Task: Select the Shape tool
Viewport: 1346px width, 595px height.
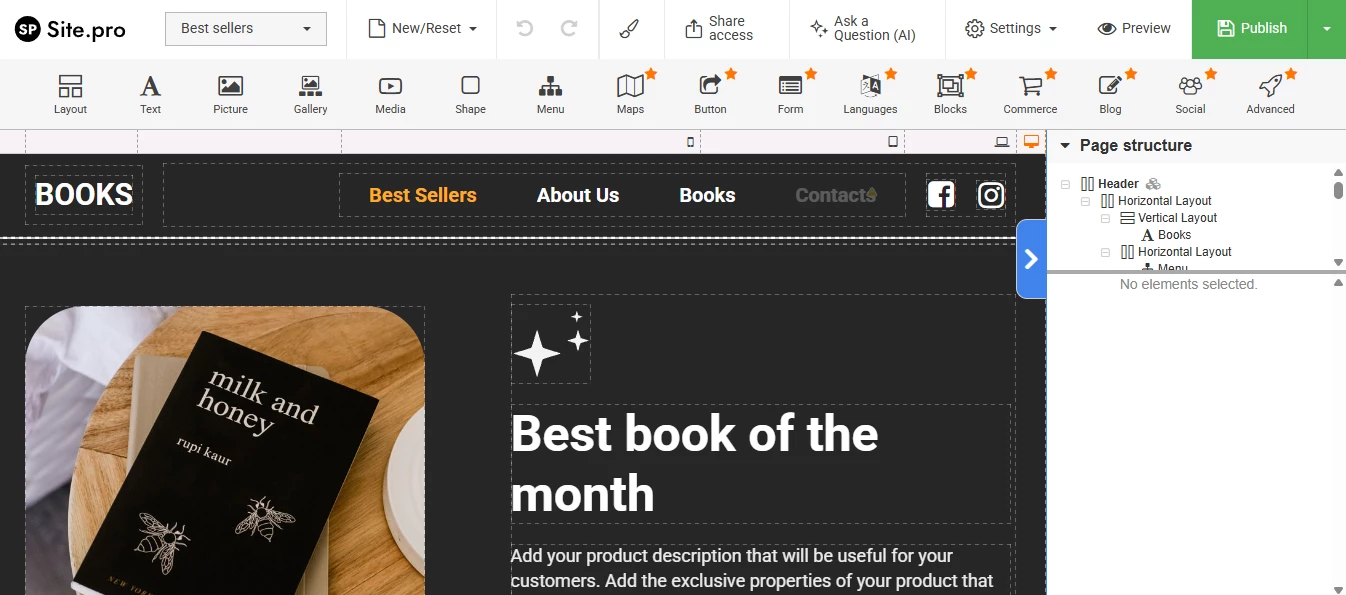Action: click(470, 93)
